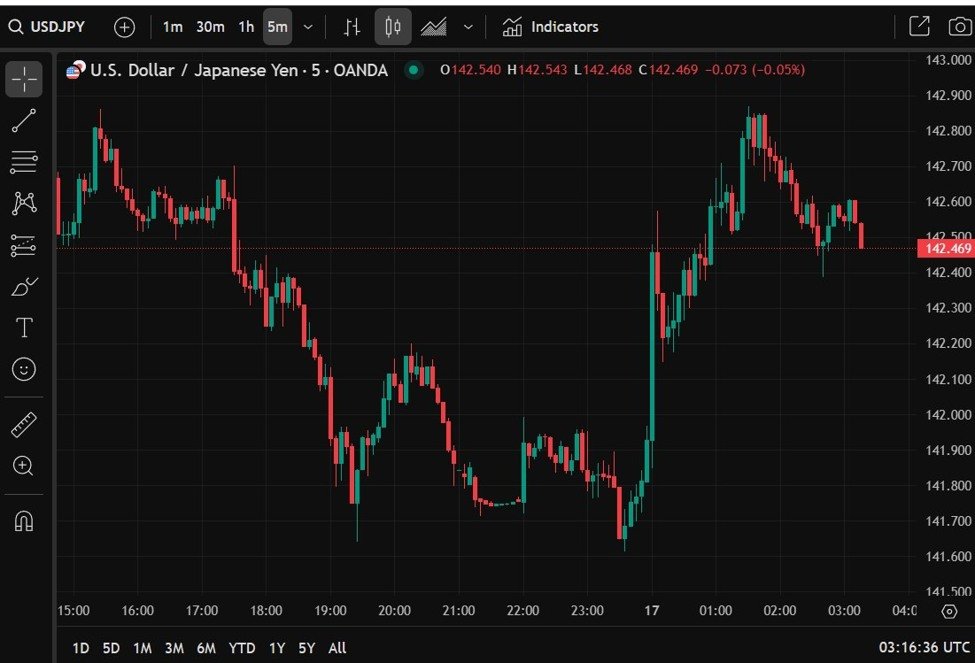Toggle candlestick chart style

pyautogui.click(x=393, y=27)
